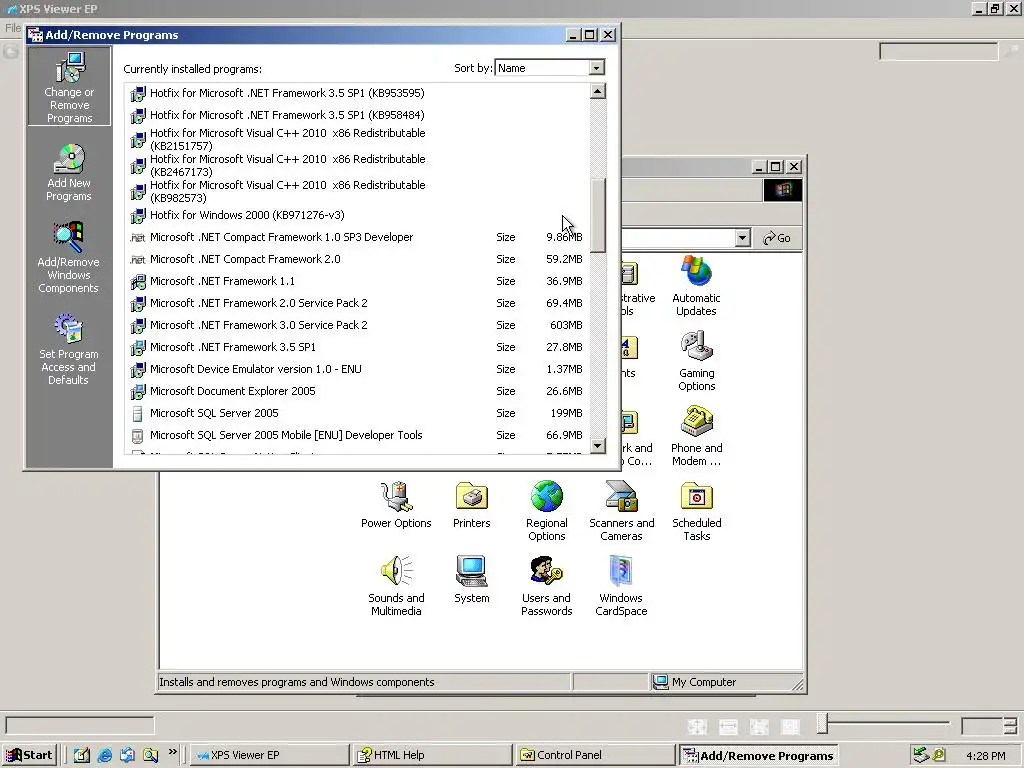Open Add/Remove Windows Components
The width and height of the screenshot is (1024, 768).
click(69, 257)
